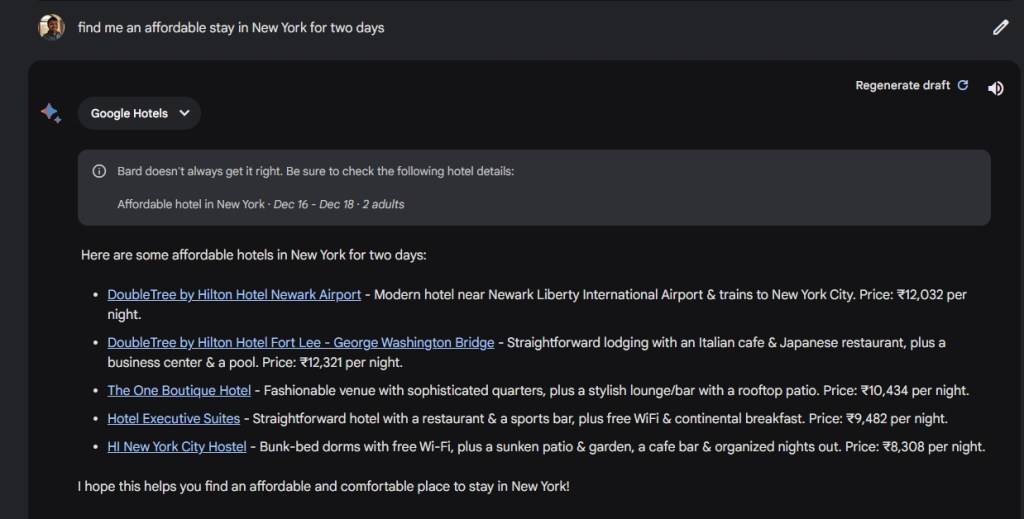The width and height of the screenshot is (1024, 519).
Task: Click the "Here are some affordable hotels" heading
Action: [x=254, y=255]
